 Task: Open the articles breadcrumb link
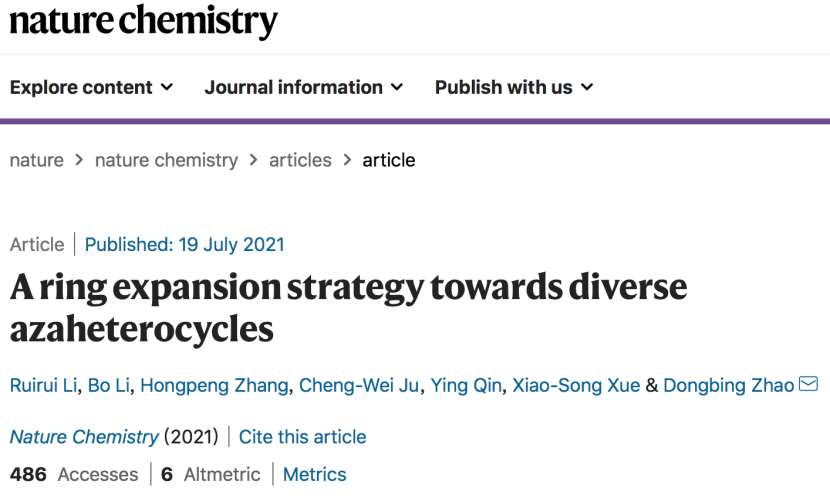click(300, 160)
